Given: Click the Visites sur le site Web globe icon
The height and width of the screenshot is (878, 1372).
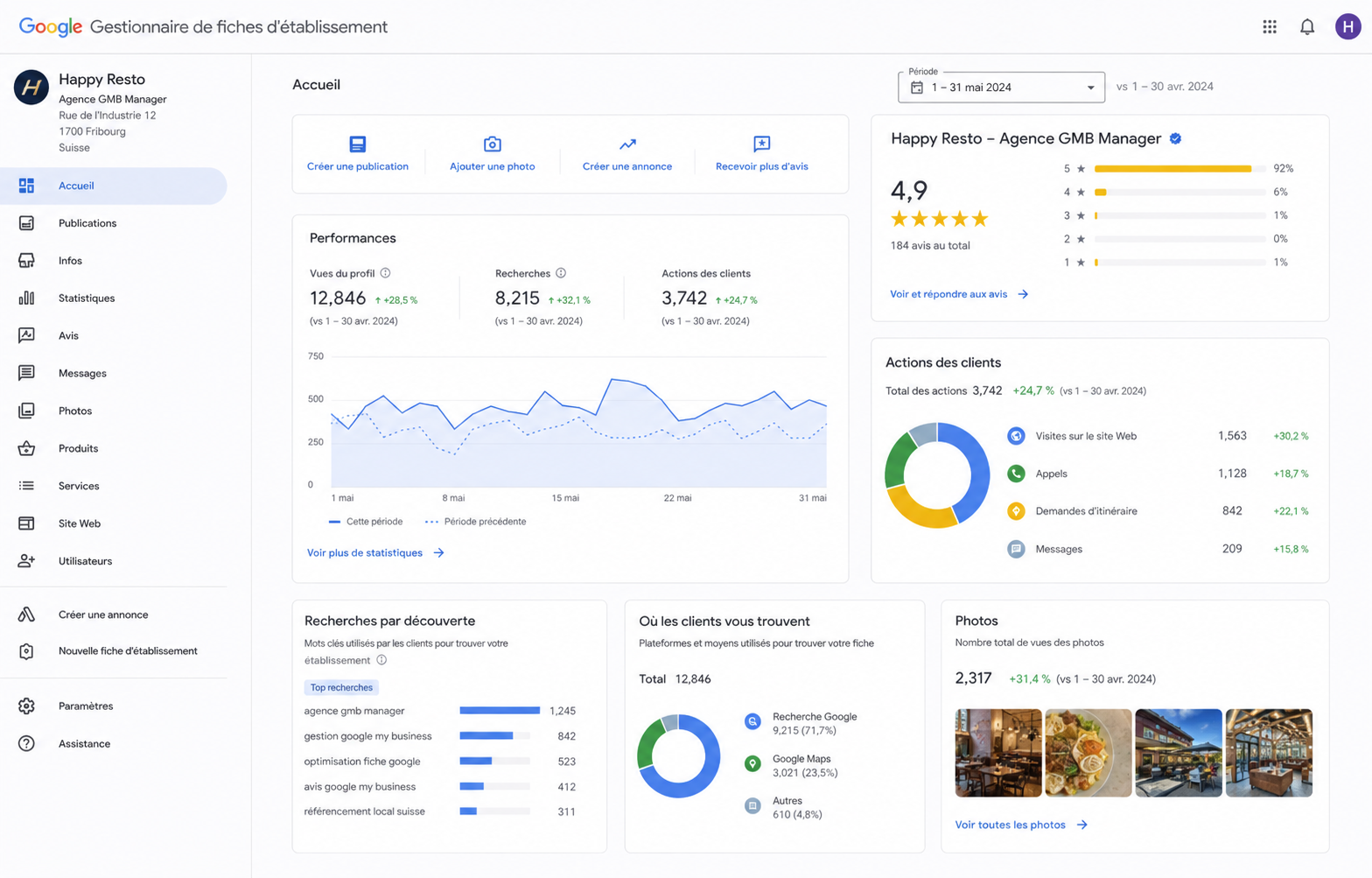Looking at the screenshot, I should coord(1016,436).
